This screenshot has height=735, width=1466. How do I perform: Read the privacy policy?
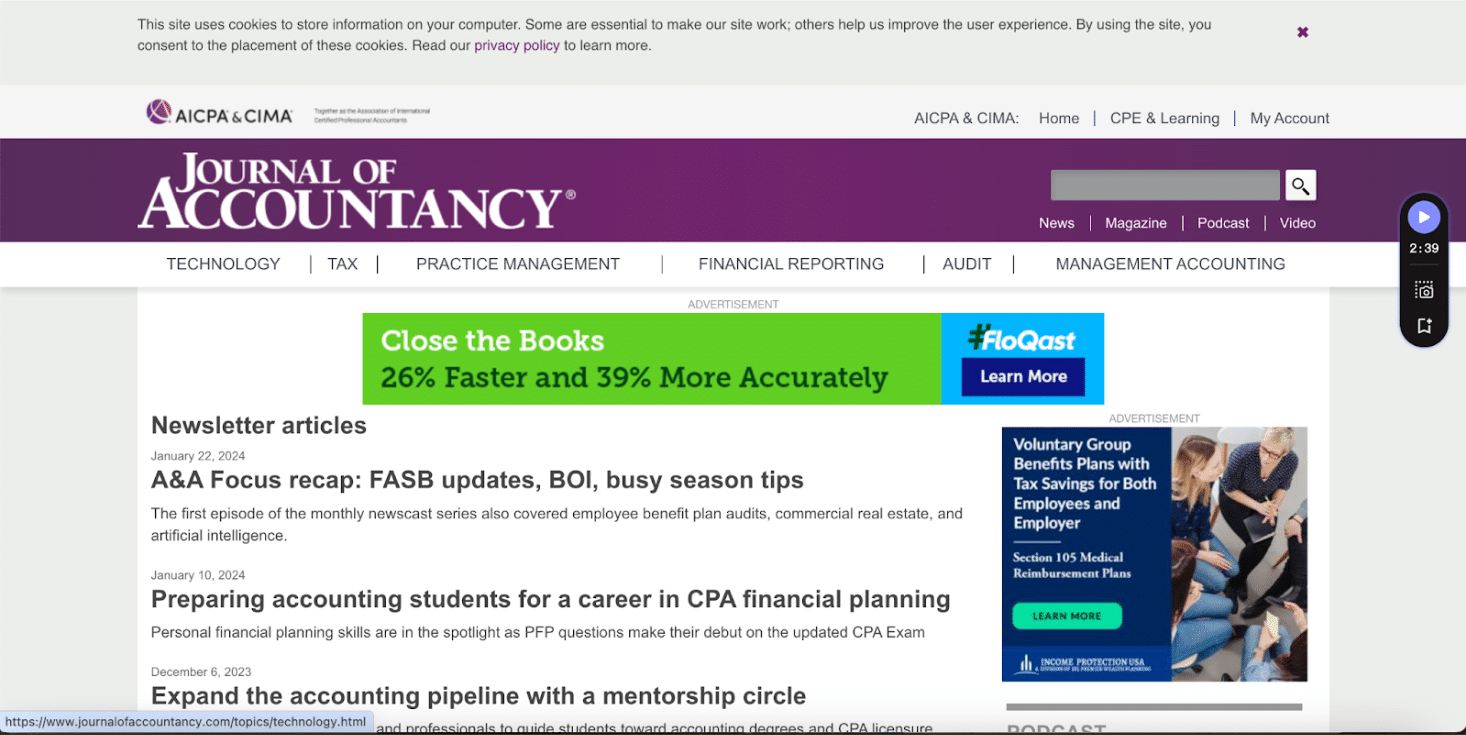pyautogui.click(x=517, y=45)
